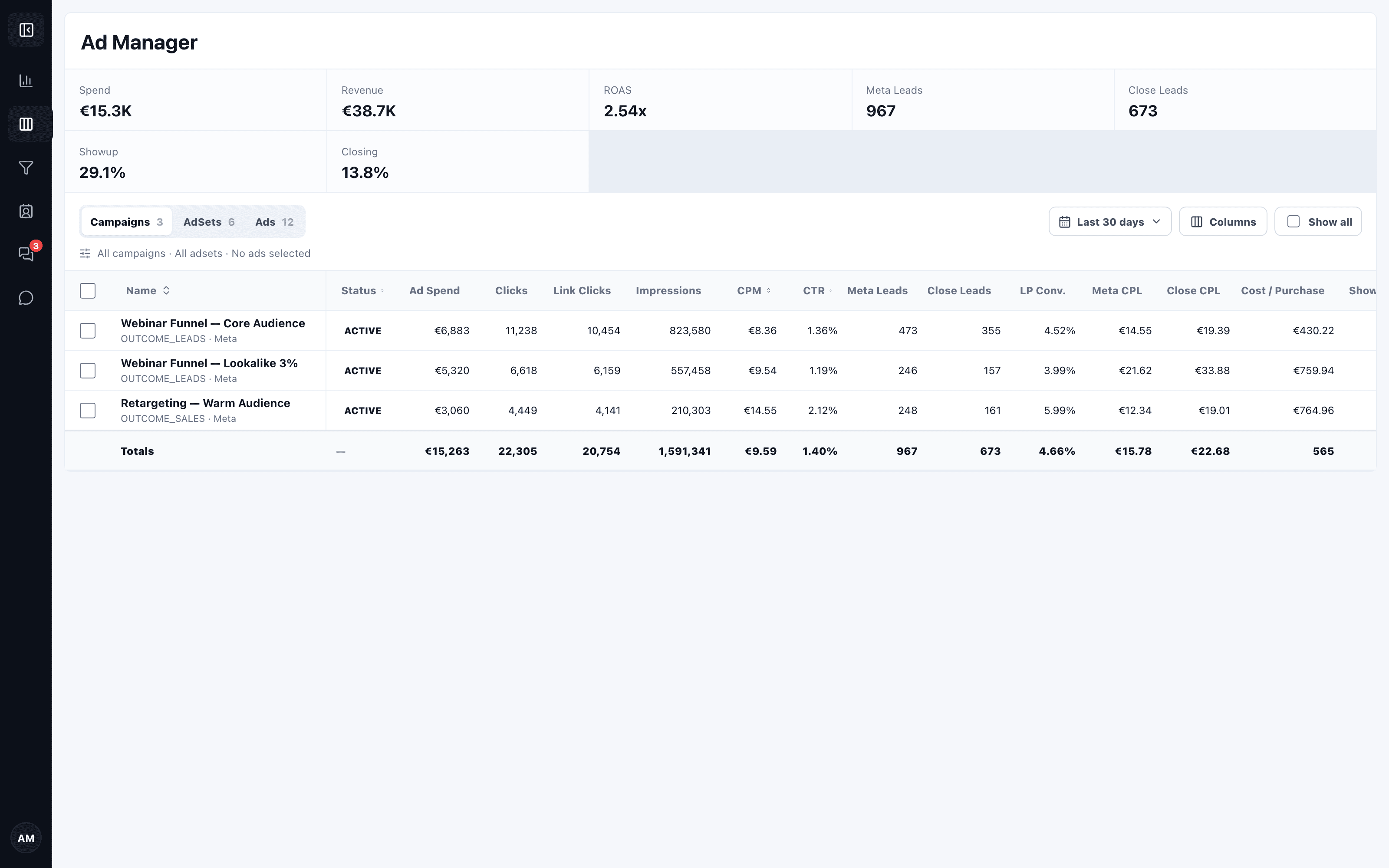
Task: Click the Impressions column header
Action: pos(668,290)
